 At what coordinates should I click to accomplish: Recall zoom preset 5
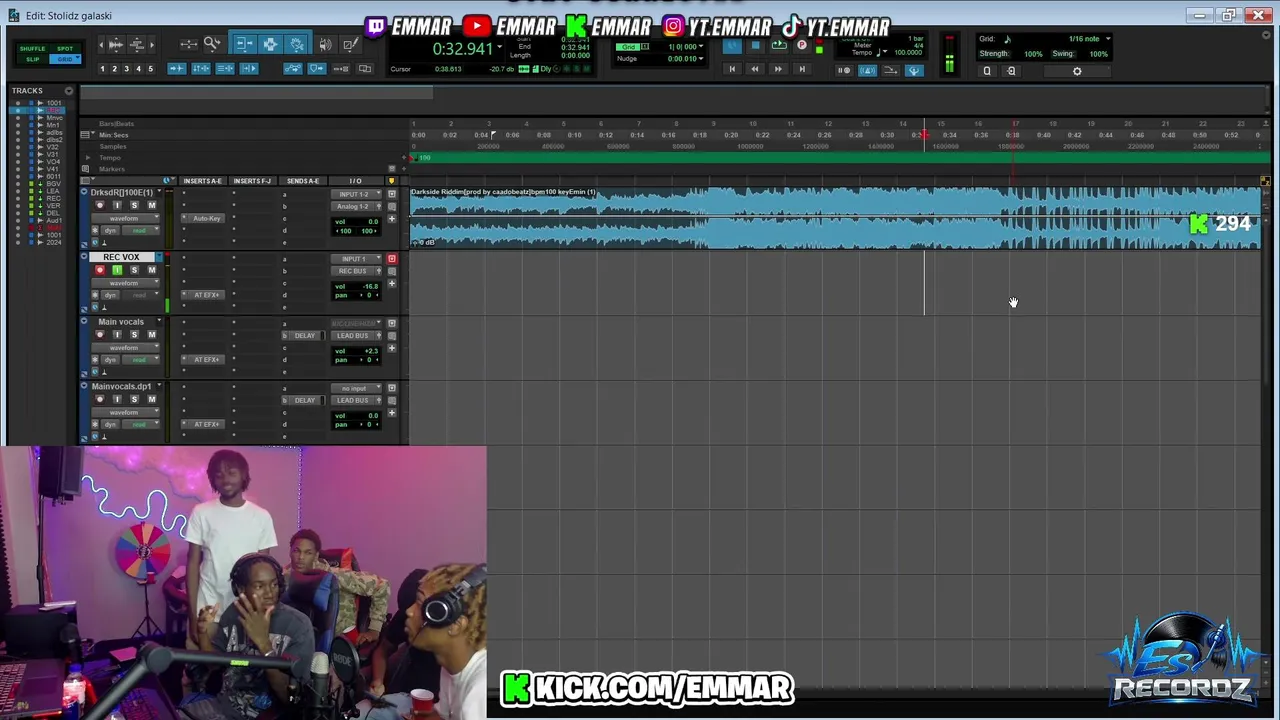tap(151, 69)
